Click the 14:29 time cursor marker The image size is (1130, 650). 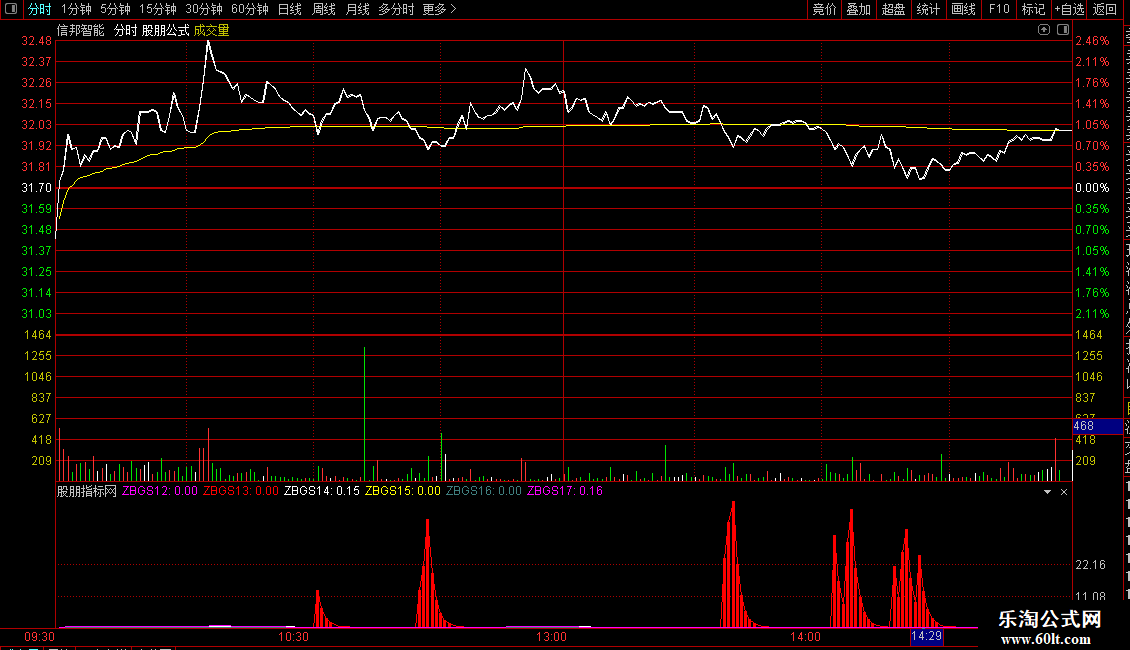click(x=926, y=636)
